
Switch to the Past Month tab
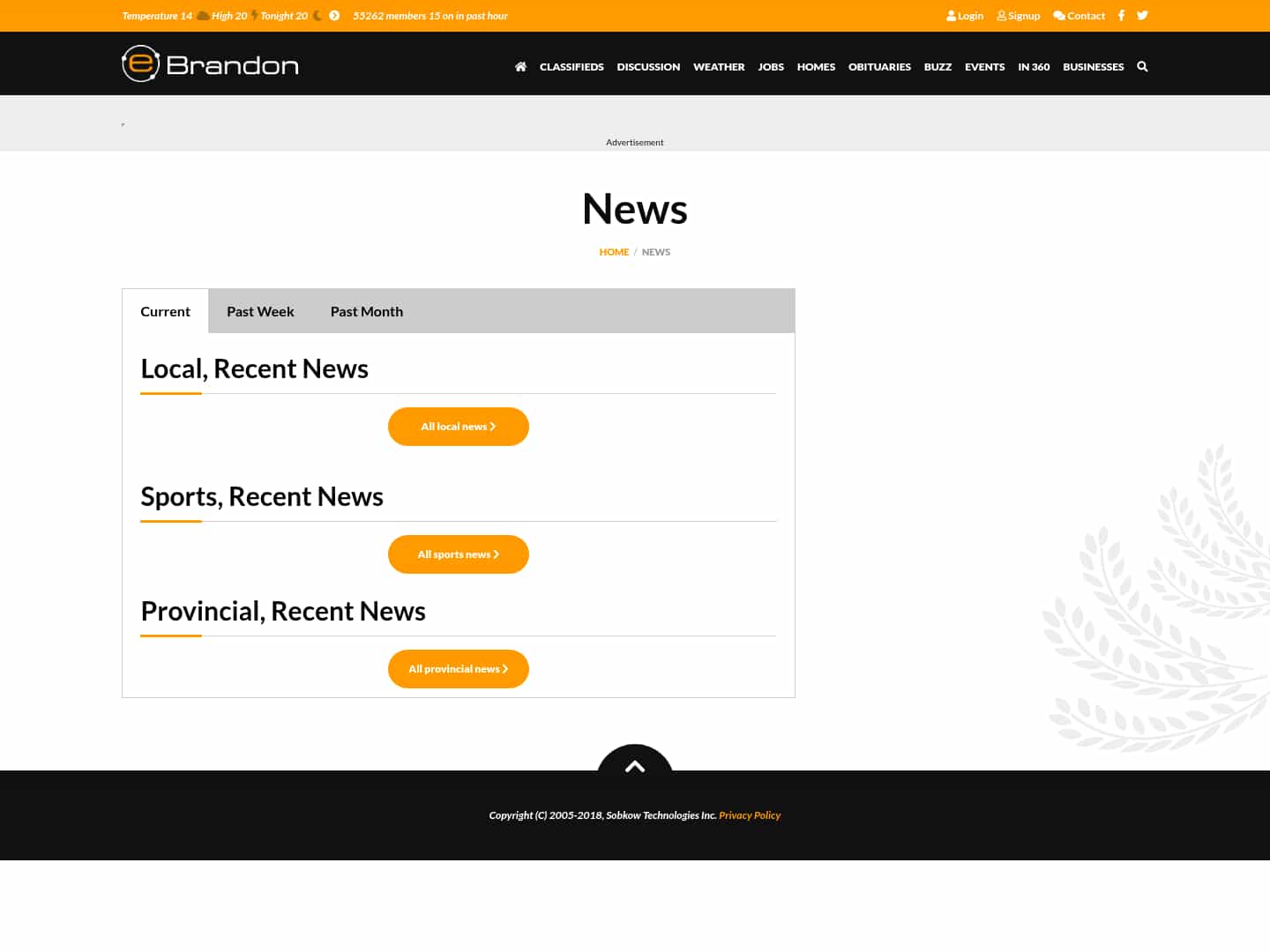click(x=367, y=311)
